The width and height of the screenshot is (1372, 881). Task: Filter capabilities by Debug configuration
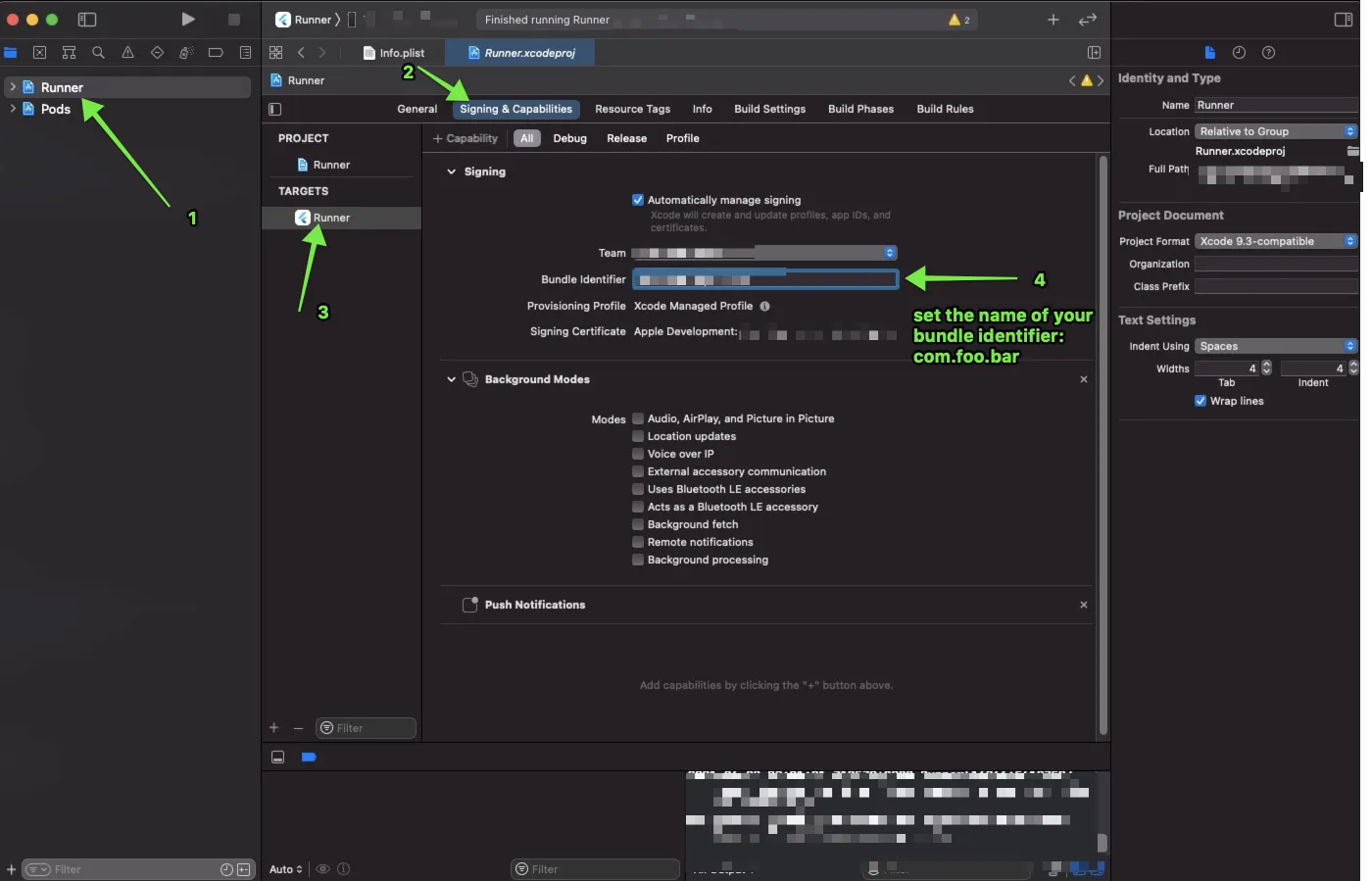click(570, 138)
